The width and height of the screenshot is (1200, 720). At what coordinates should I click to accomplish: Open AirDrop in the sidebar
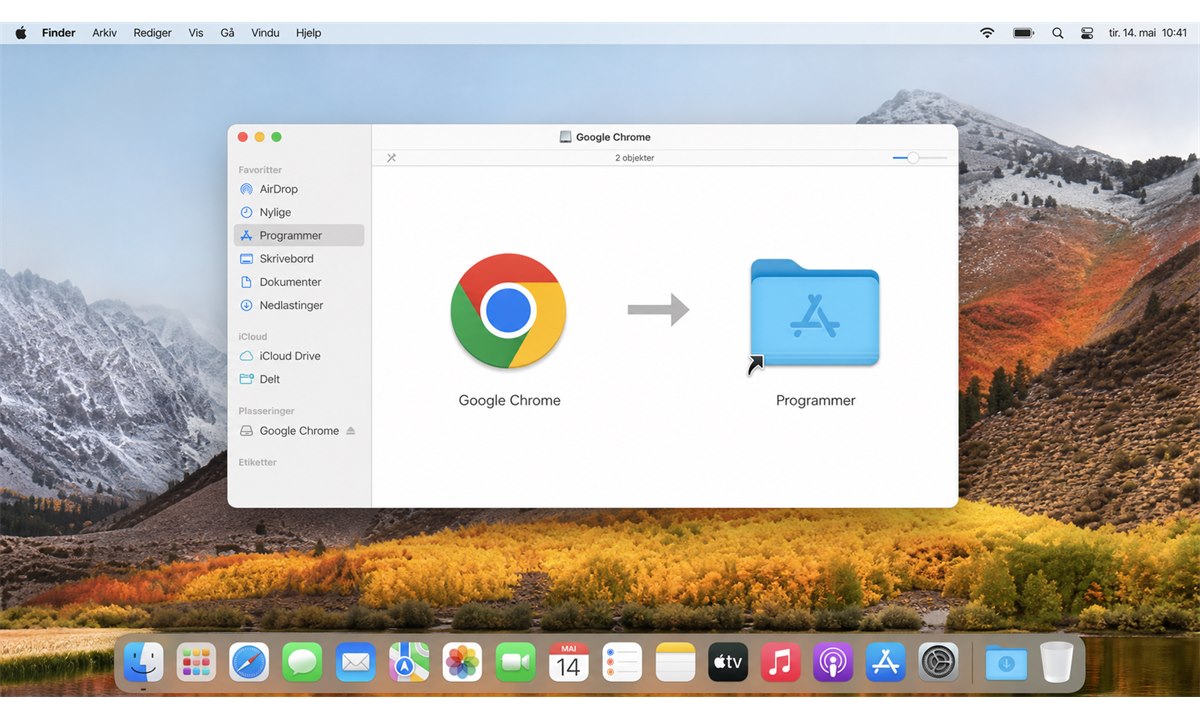coord(279,189)
